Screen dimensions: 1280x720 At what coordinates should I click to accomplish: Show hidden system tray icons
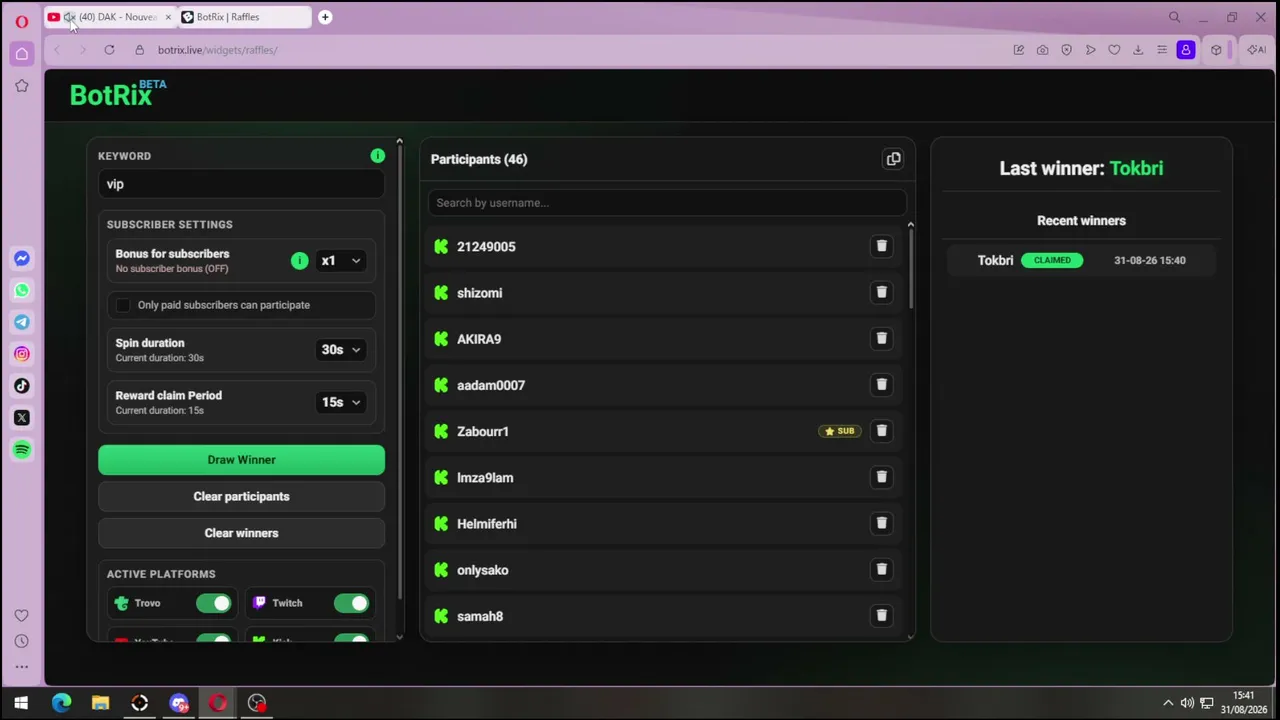coord(1167,703)
